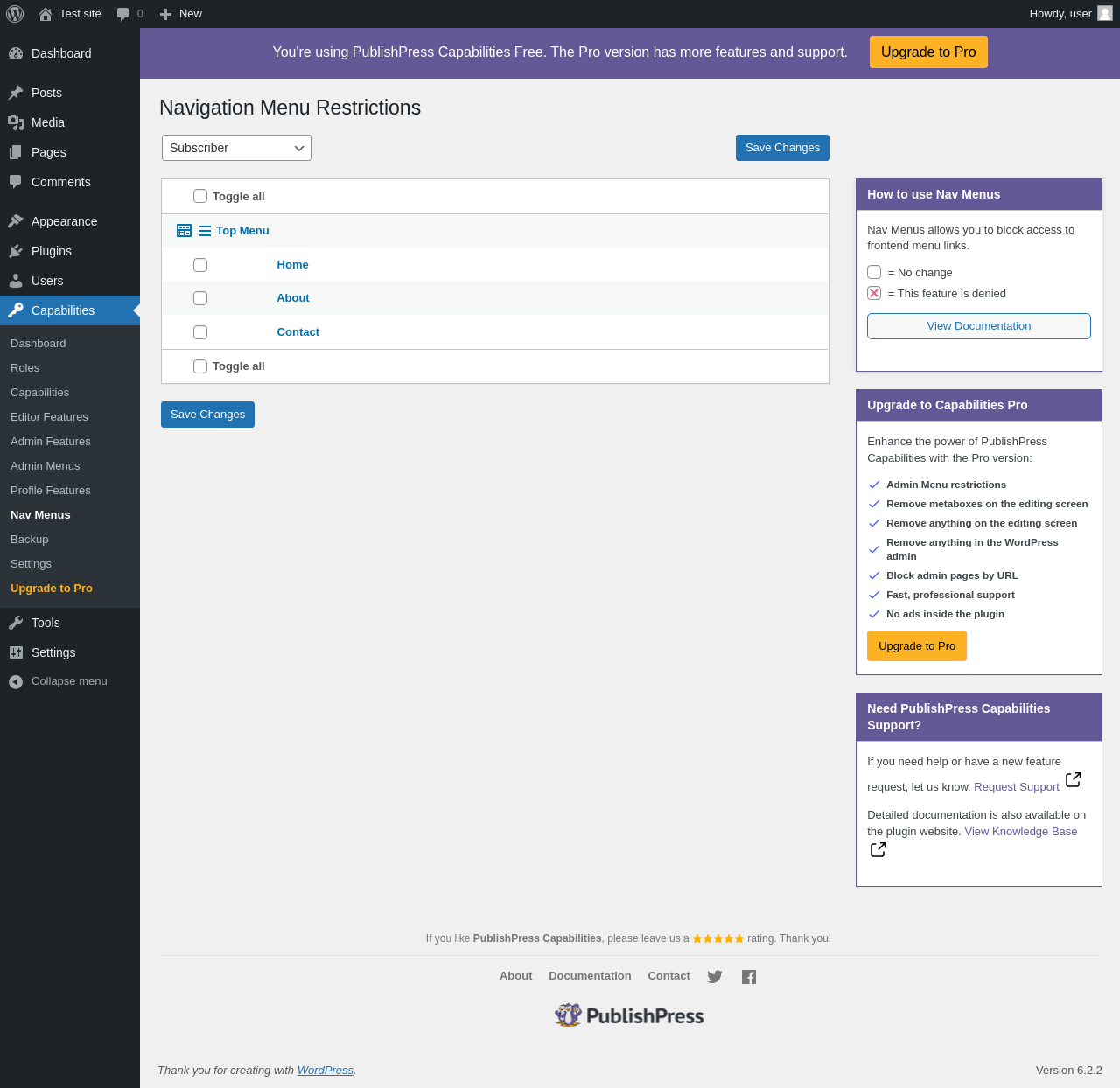Viewport: 1120px width, 1088px height.
Task: Click the Users person icon
Action: 16,281
